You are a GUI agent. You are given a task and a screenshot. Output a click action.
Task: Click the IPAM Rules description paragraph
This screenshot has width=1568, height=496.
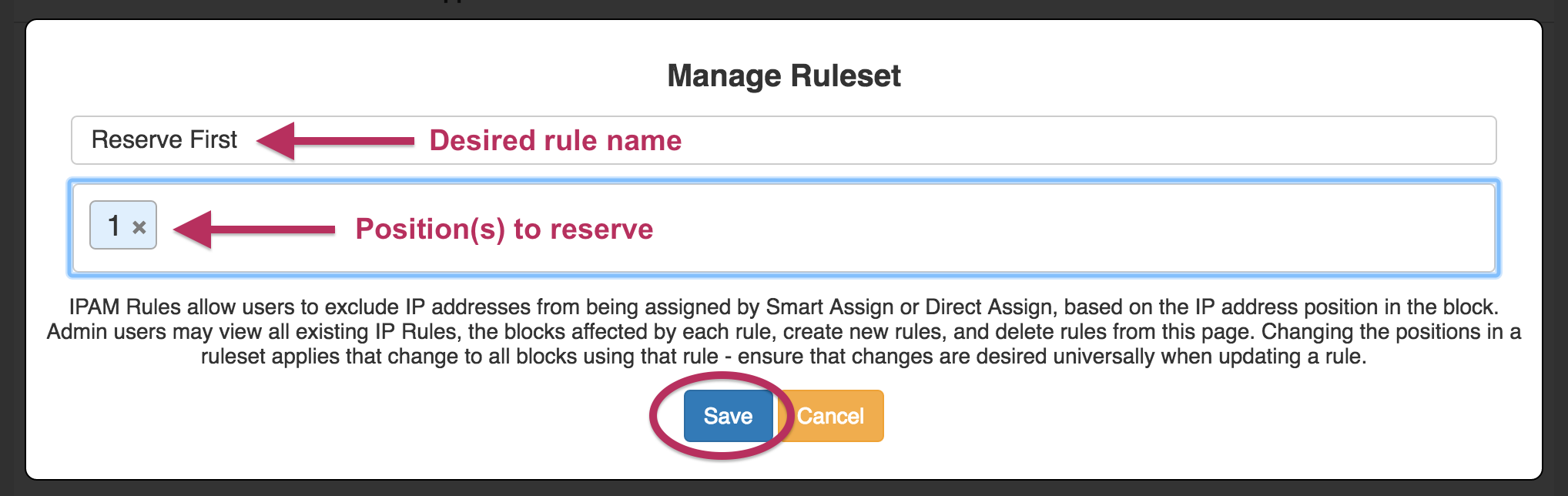[x=783, y=332]
